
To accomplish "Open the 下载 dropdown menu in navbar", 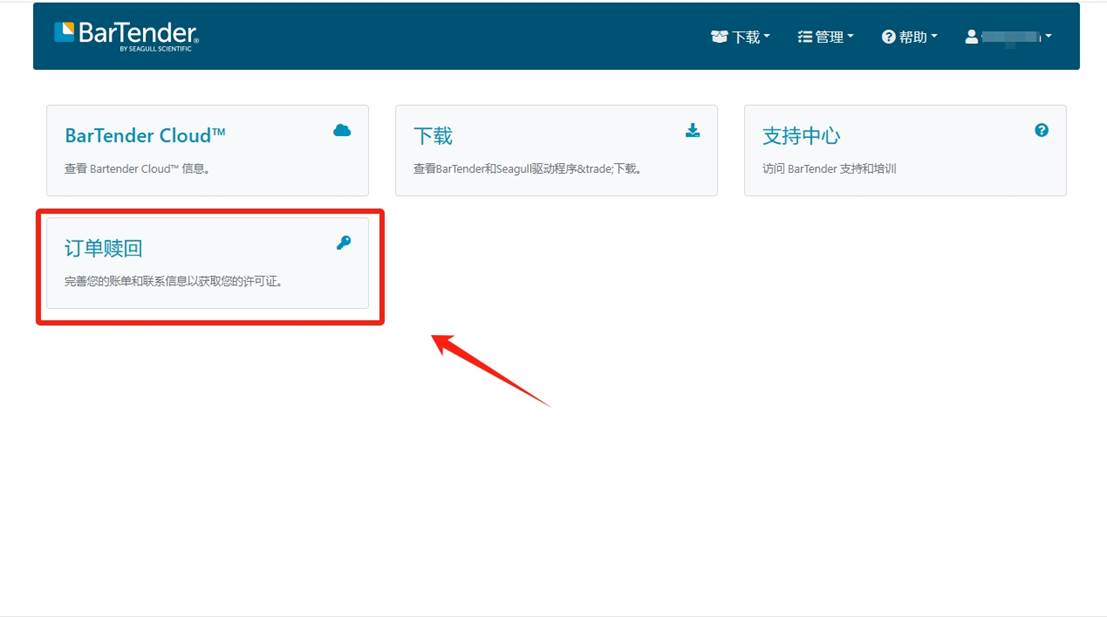I will (740, 37).
